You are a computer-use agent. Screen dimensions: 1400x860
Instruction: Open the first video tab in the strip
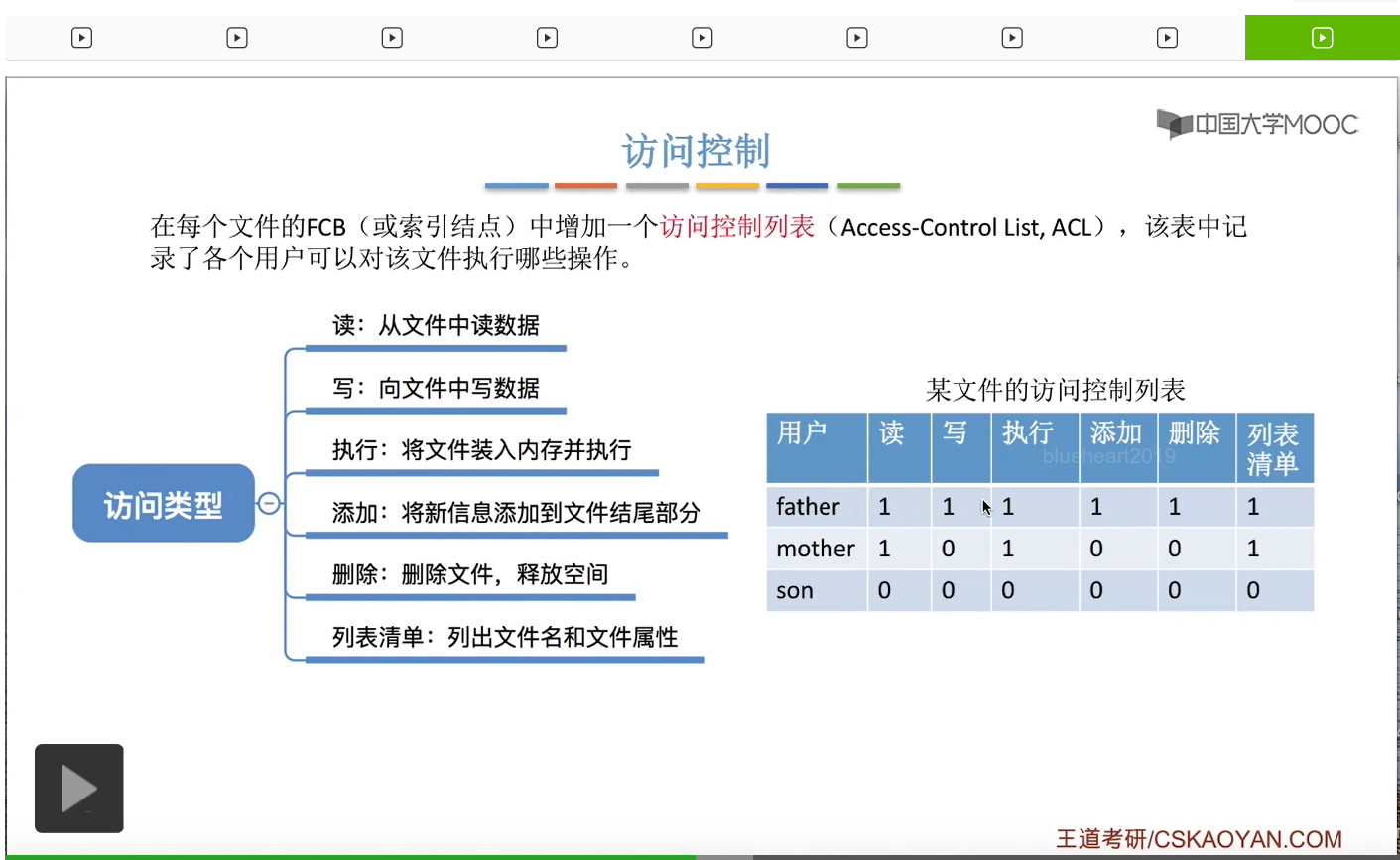(82, 38)
